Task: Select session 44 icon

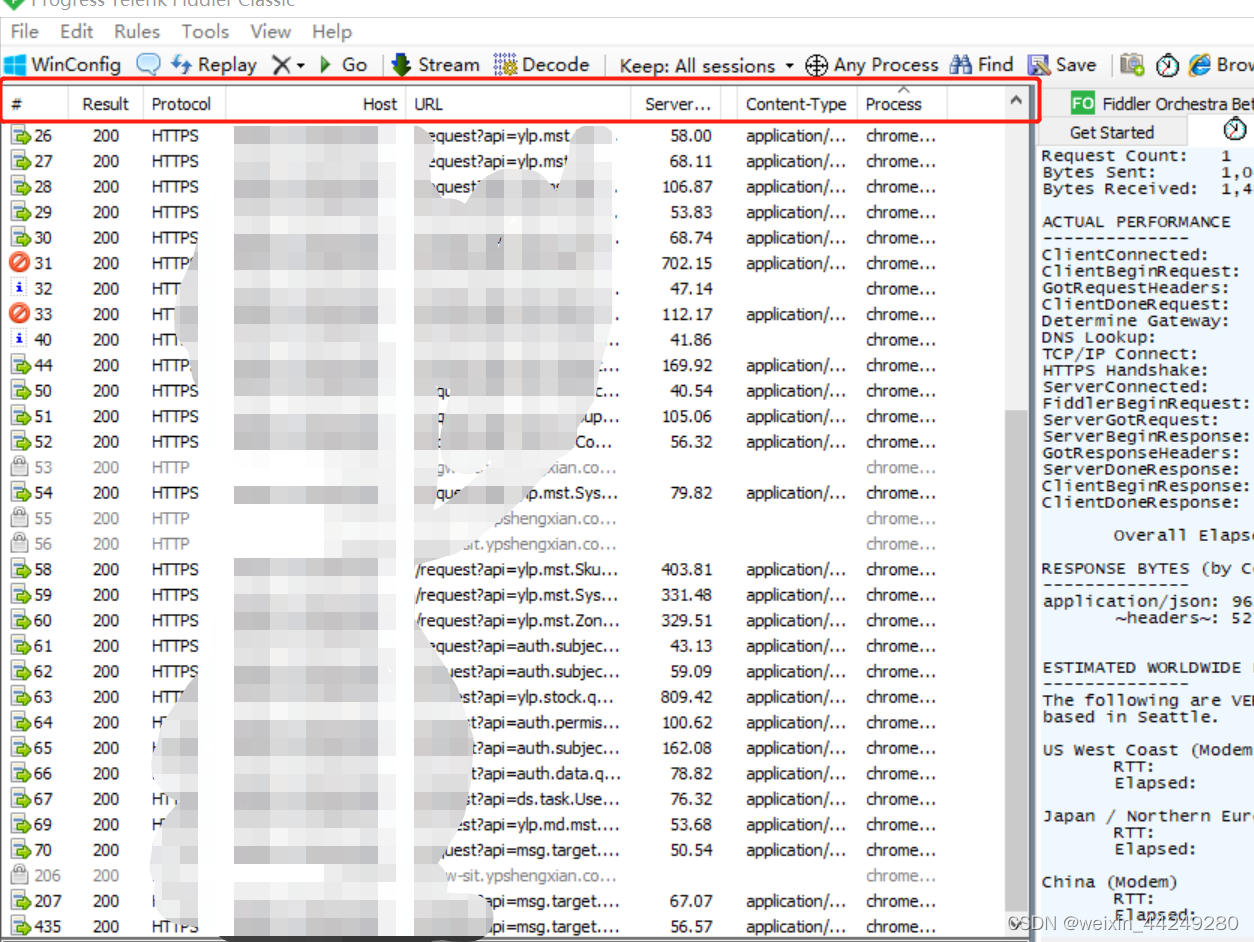Action: click(x=20, y=366)
